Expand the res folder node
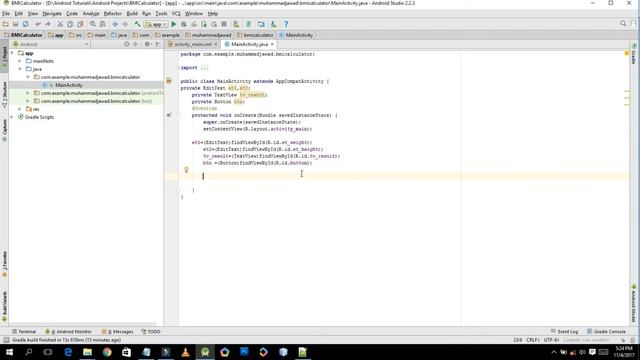Viewport: 640px width, 360px height. (20, 109)
